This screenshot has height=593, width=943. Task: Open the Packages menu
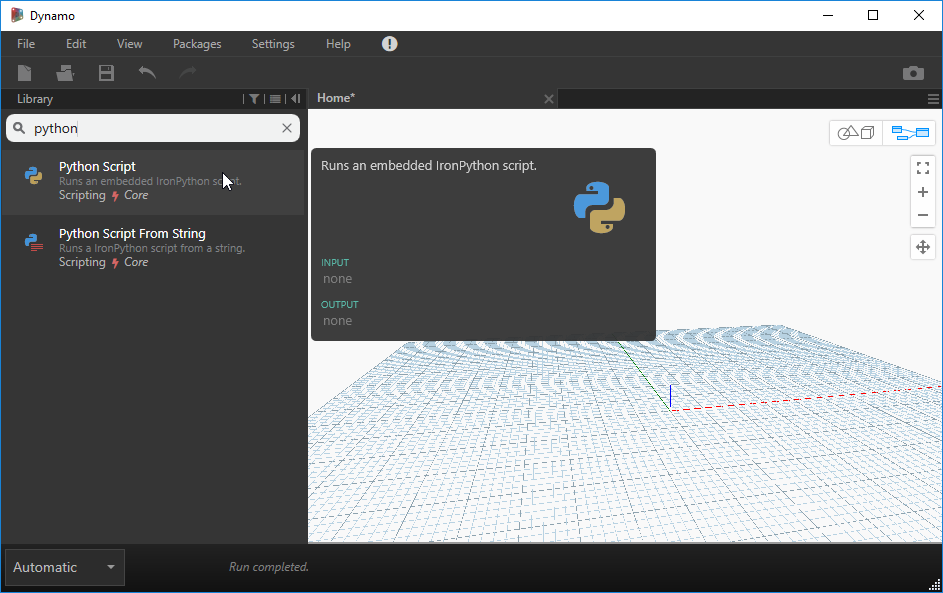click(x=196, y=44)
